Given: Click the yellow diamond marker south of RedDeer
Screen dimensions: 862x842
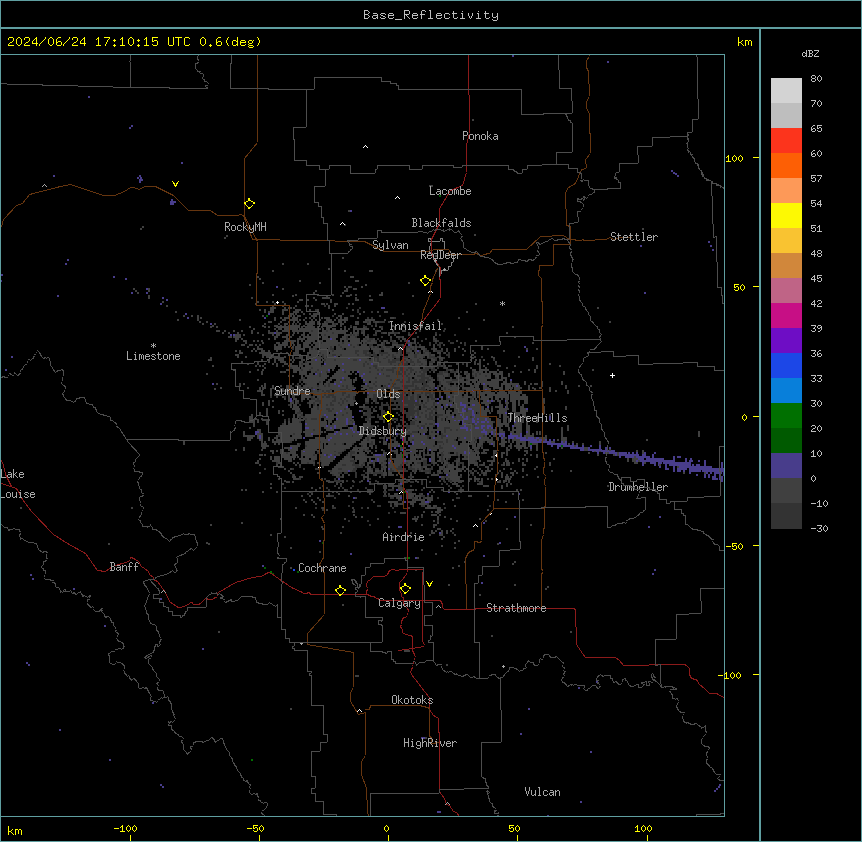Looking at the screenshot, I should pos(426,281).
